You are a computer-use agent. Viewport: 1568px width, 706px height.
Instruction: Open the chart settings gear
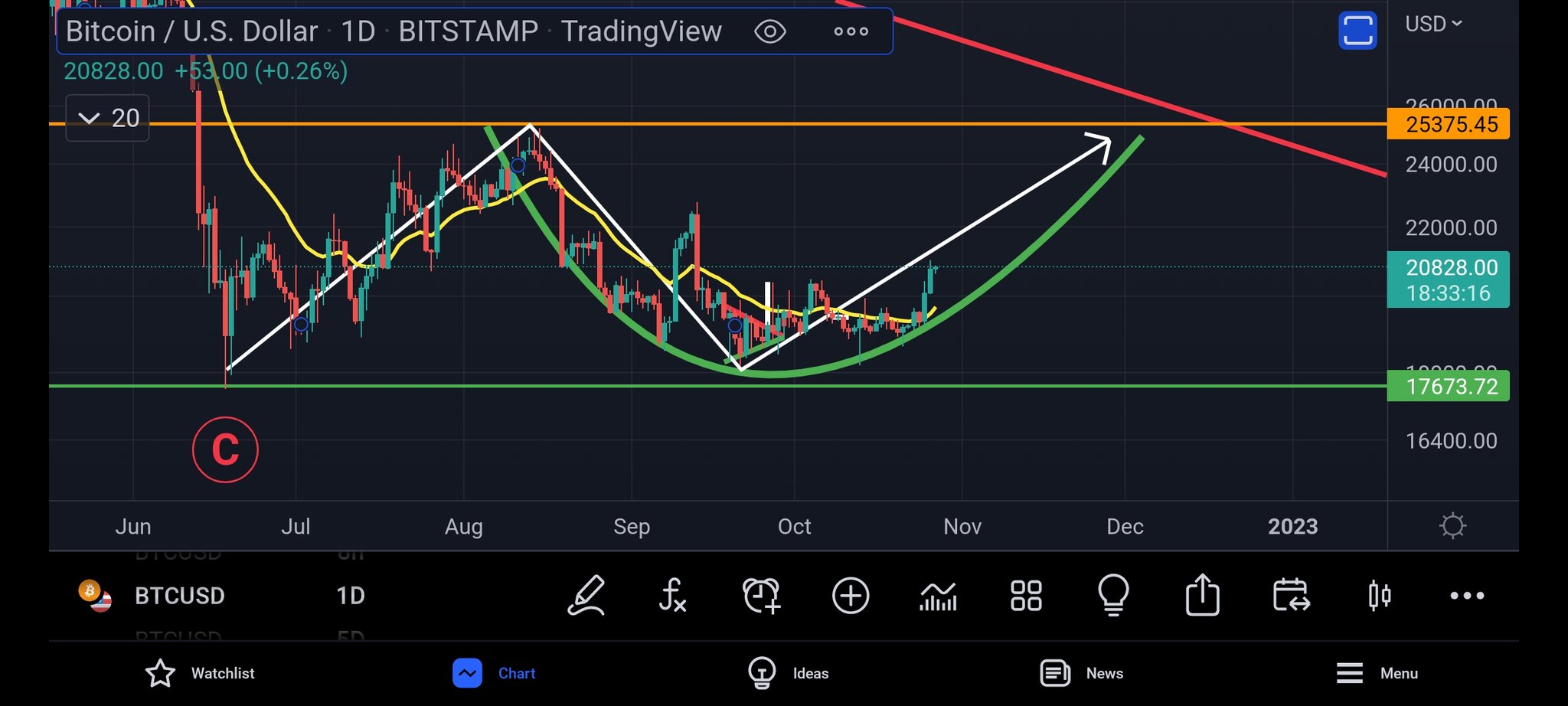1452,525
